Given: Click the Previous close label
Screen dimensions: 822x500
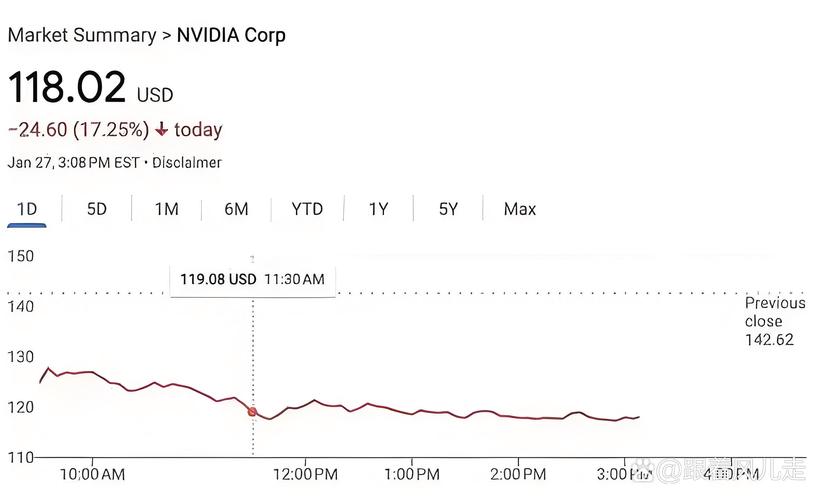Looking at the screenshot, I should click(x=774, y=312).
